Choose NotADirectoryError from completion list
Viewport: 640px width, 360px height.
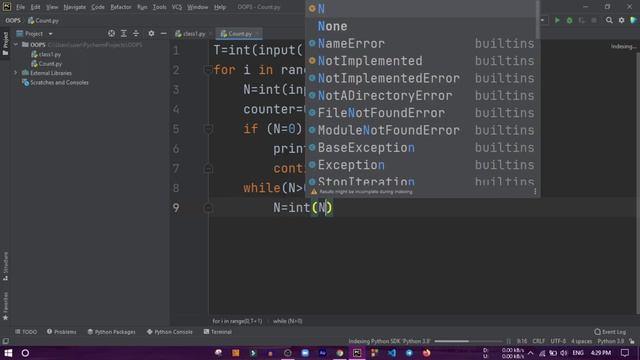pos(422,96)
